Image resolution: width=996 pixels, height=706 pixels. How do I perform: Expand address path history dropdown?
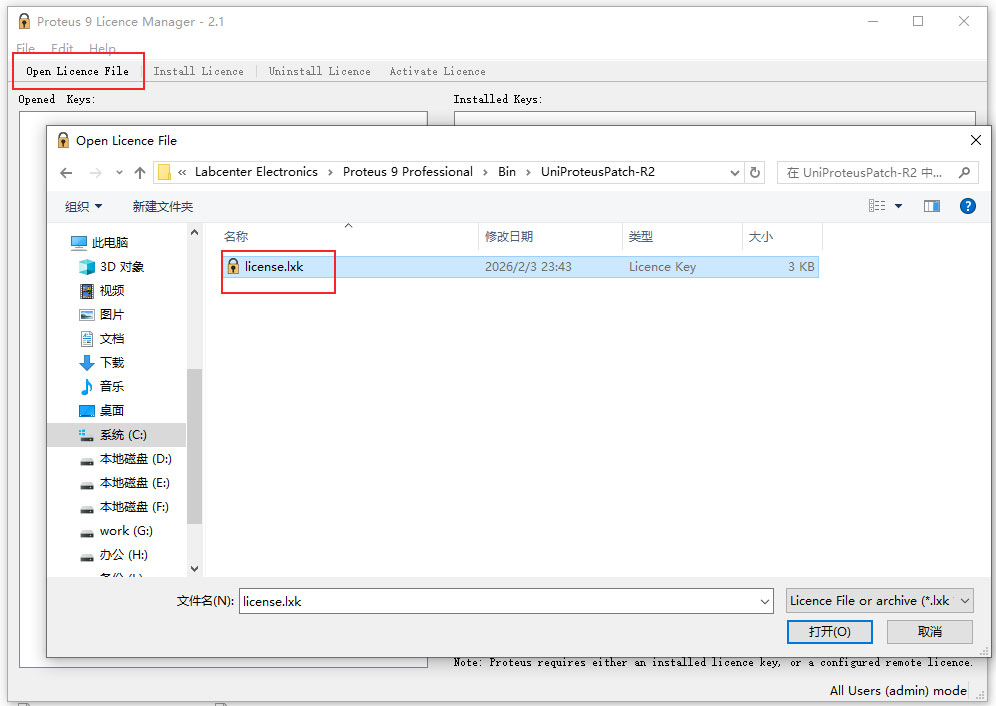pos(734,172)
